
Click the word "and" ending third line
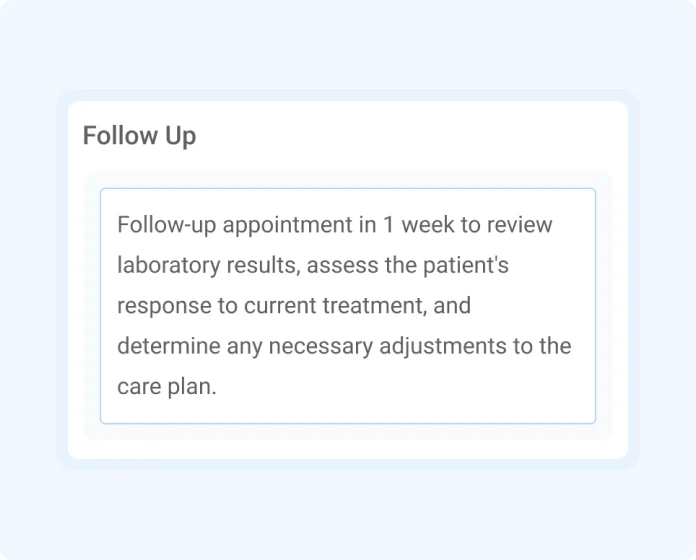pyautogui.click(x=452, y=306)
